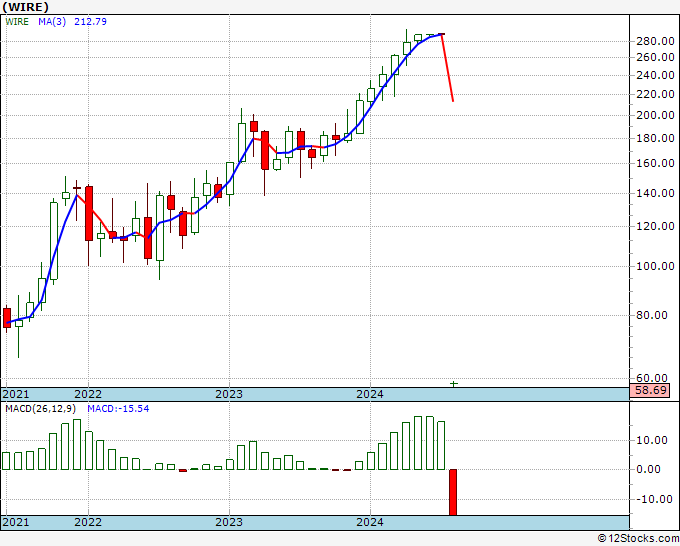
Task: Click the 60.00 price axis label
Action: (x=652, y=378)
